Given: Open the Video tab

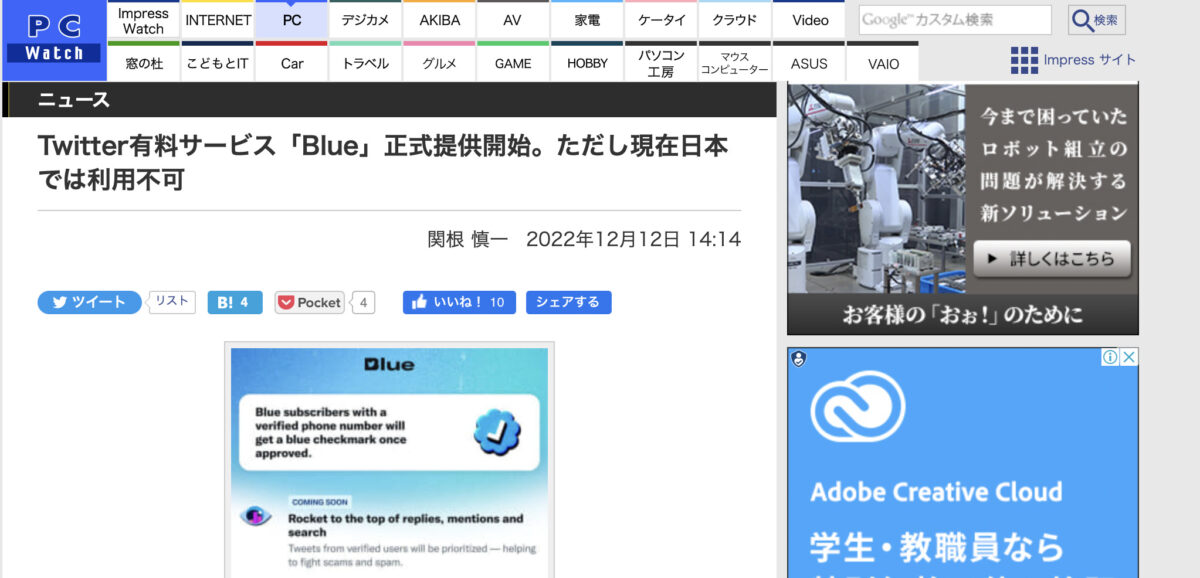Looking at the screenshot, I should coord(810,21).
